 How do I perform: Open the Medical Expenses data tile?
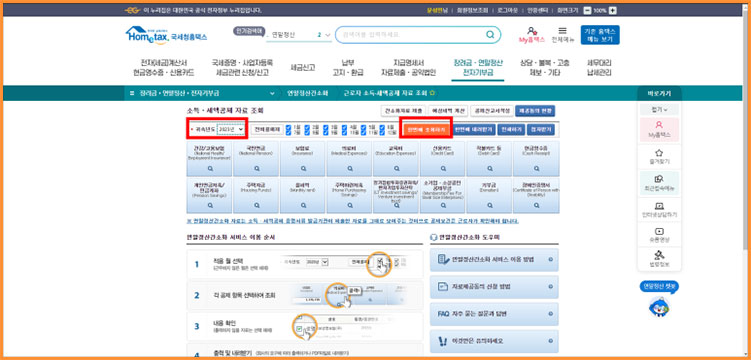pyautogui.click(x=349, y=158)
